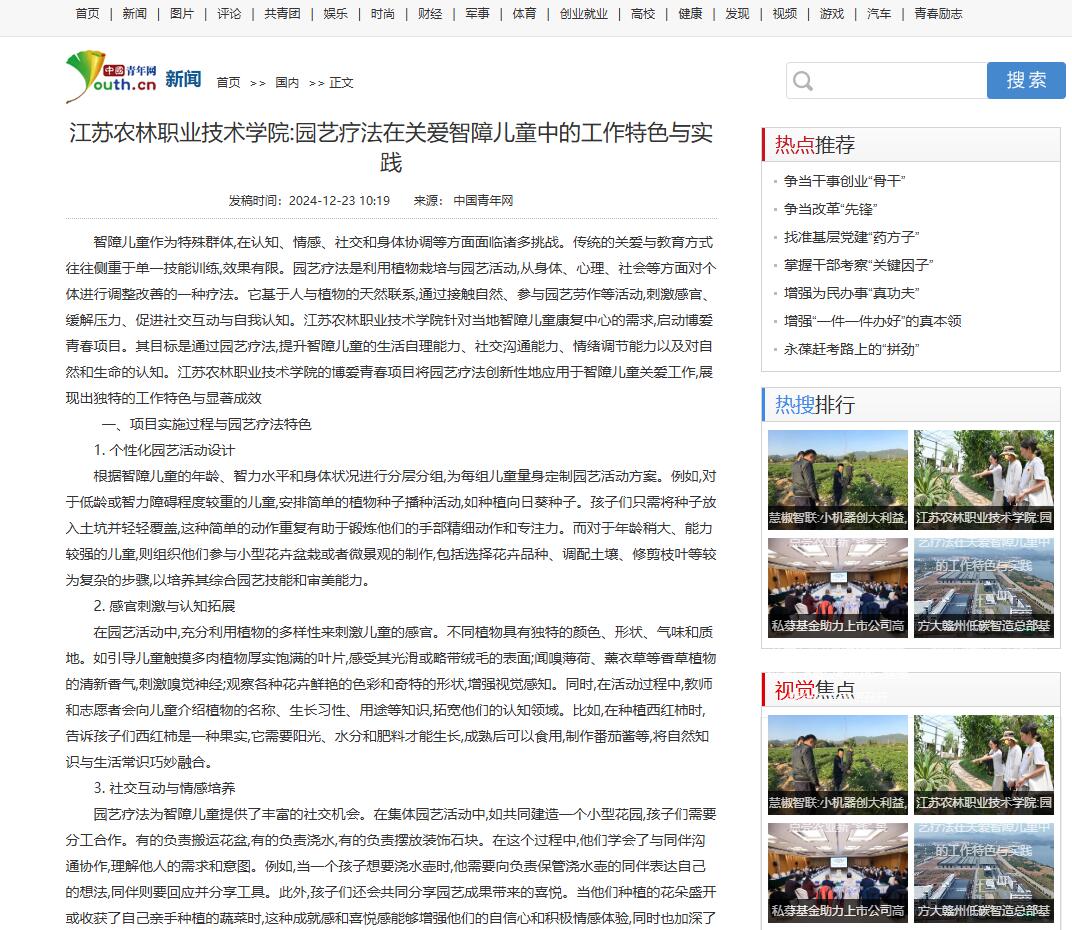Click the 薏椒智联 thumbnail in 视觉焦点
Image resolution: width=1072 pixels, height=930 pixels.
pyautogui.click(x=837, y=765)
